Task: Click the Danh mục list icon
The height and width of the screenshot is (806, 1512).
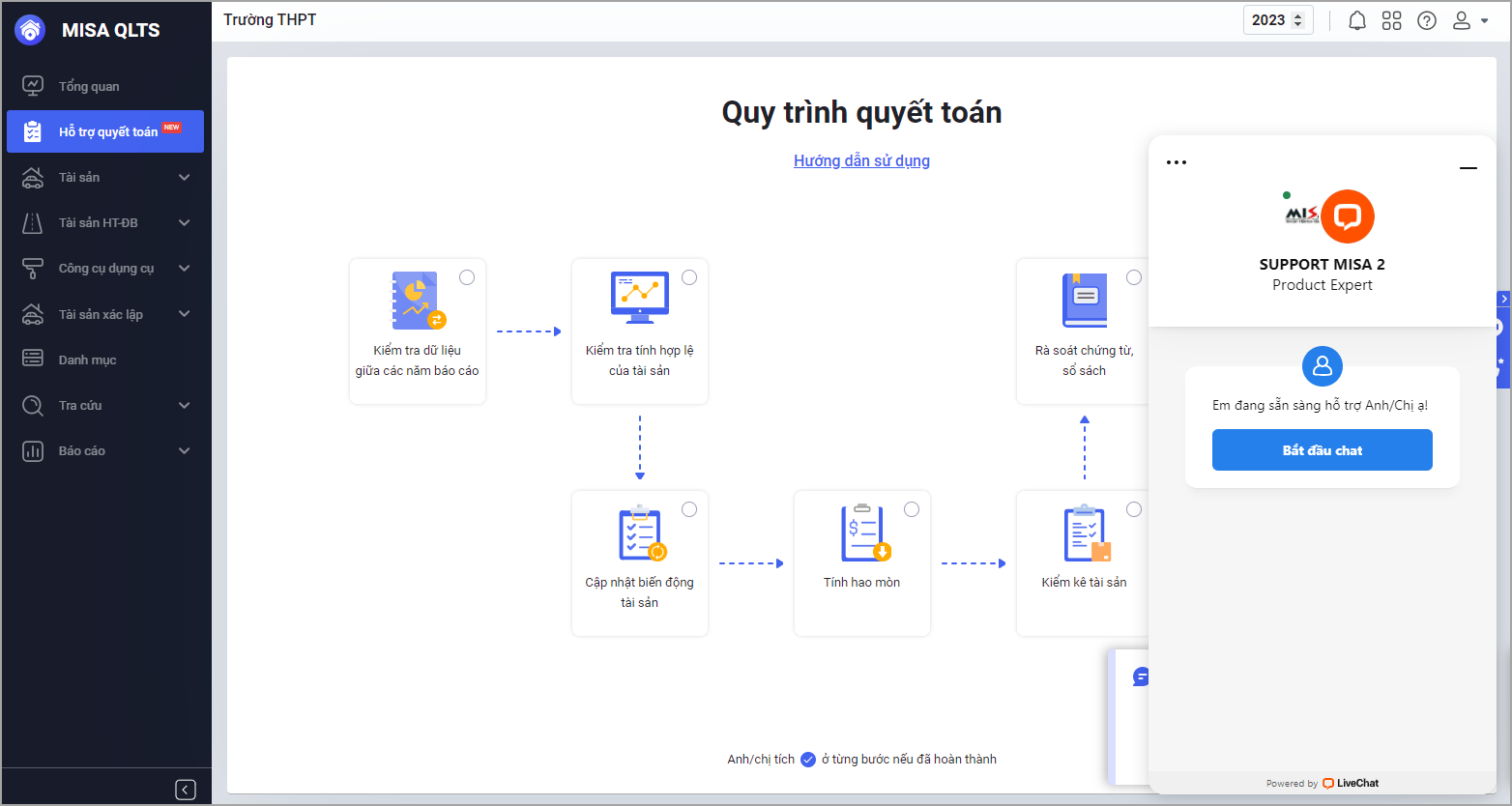Action: [33, 360]
